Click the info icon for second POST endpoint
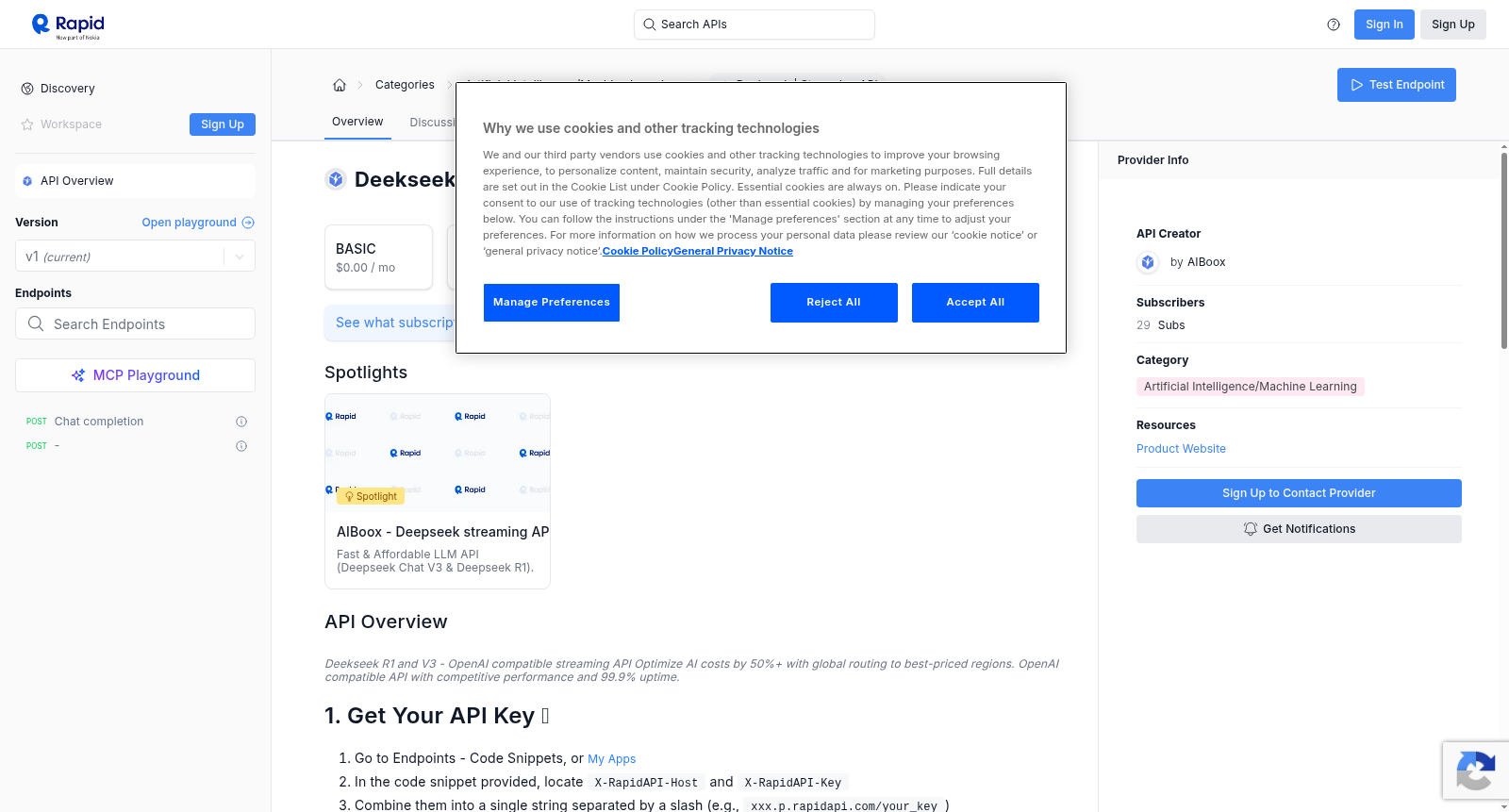Viewport: 1509px width, 812px height. click(241, 446)
